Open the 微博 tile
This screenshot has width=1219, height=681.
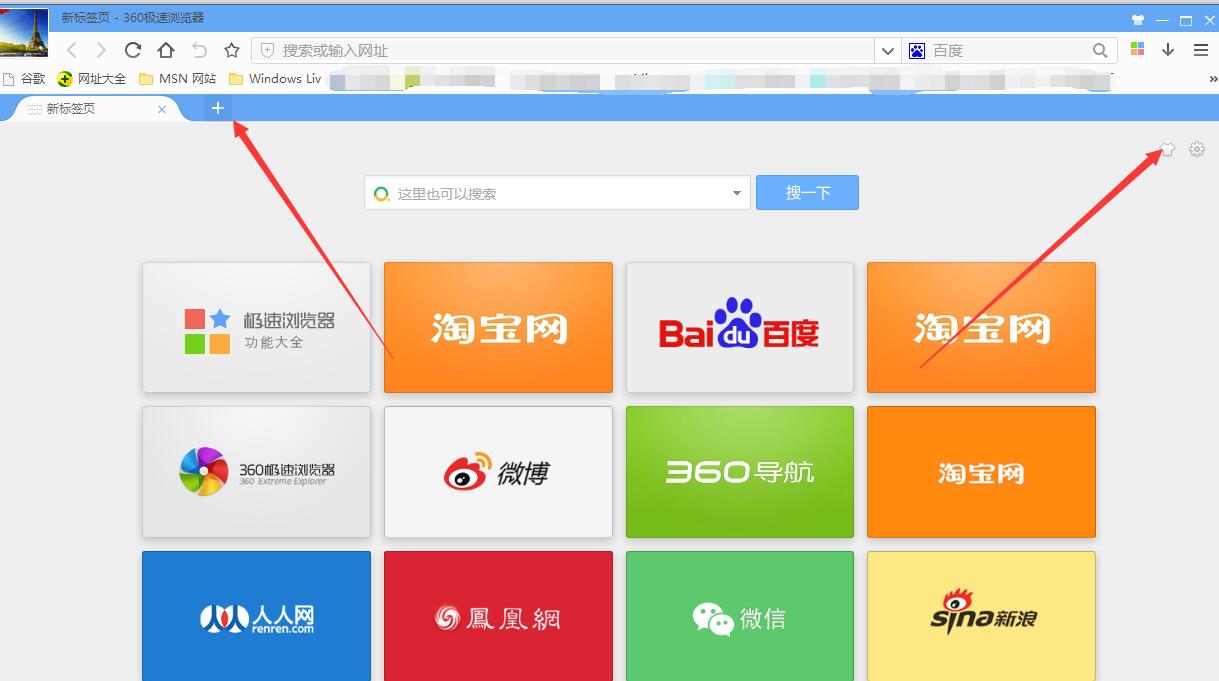coord(498,472)
